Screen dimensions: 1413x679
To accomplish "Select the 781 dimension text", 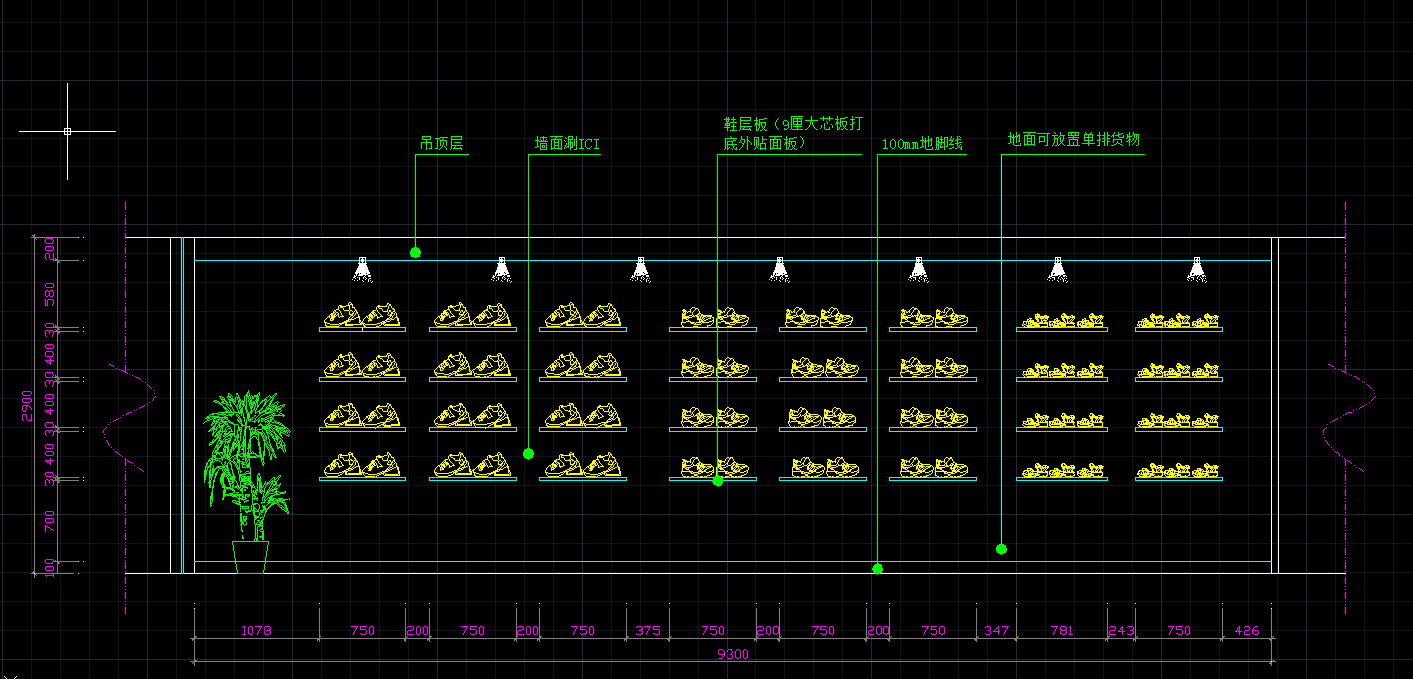I will pos(1061,631).
